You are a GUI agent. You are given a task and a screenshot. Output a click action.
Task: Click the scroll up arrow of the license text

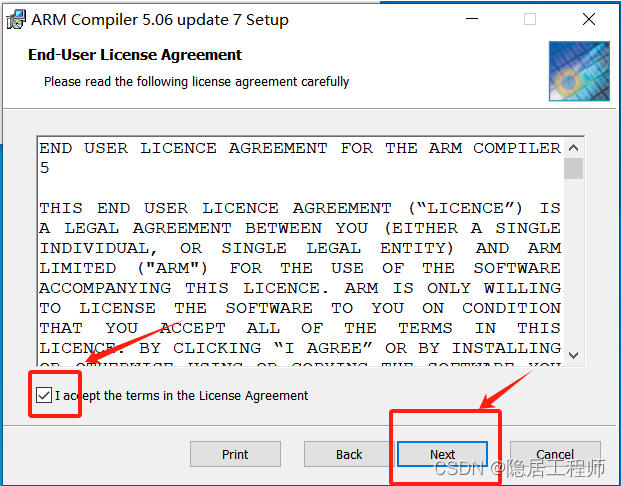pyautogui.click(x=573, y=148)
